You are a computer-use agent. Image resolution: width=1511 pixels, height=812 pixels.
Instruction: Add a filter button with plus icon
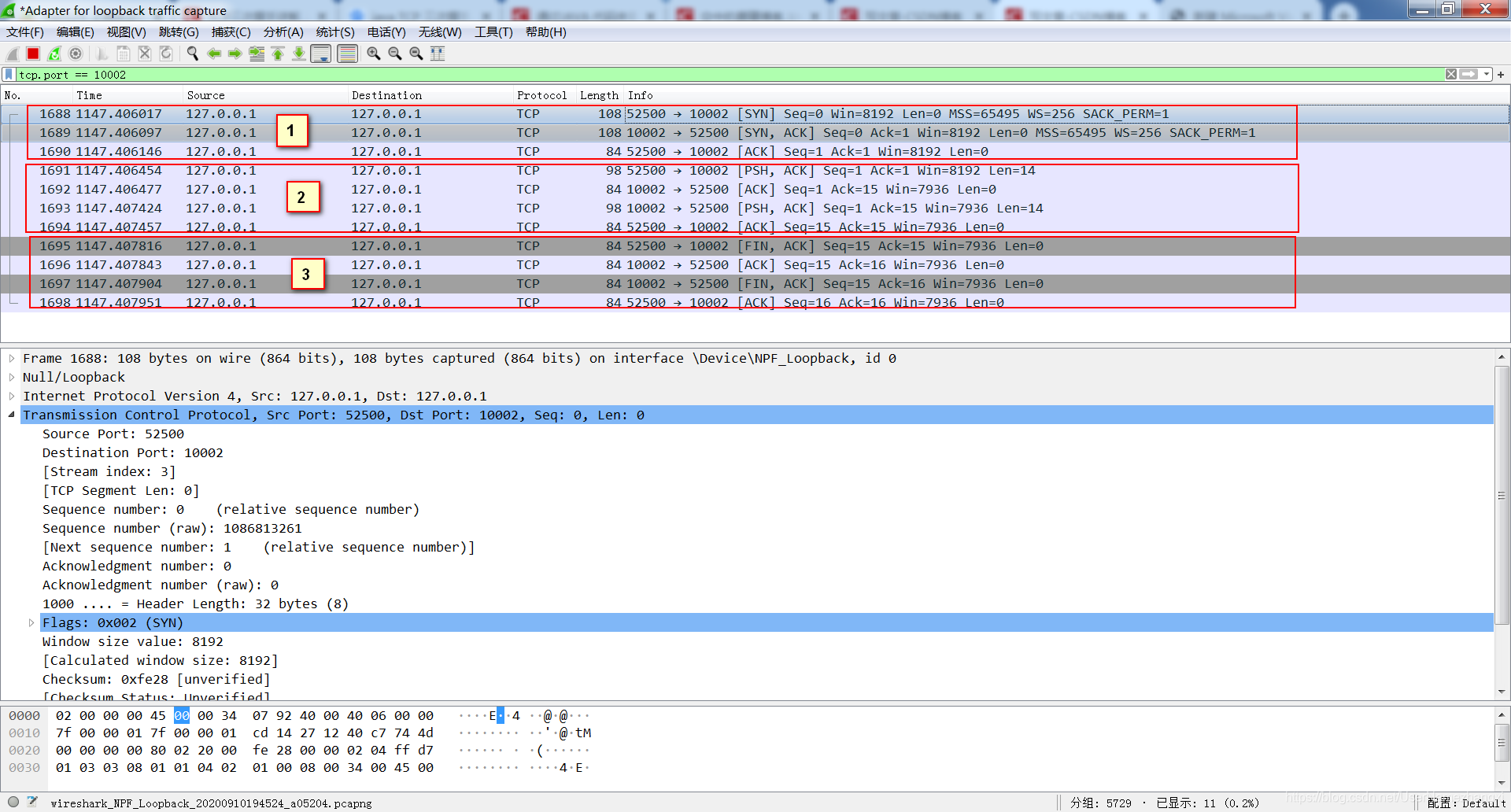[1501, 75]
